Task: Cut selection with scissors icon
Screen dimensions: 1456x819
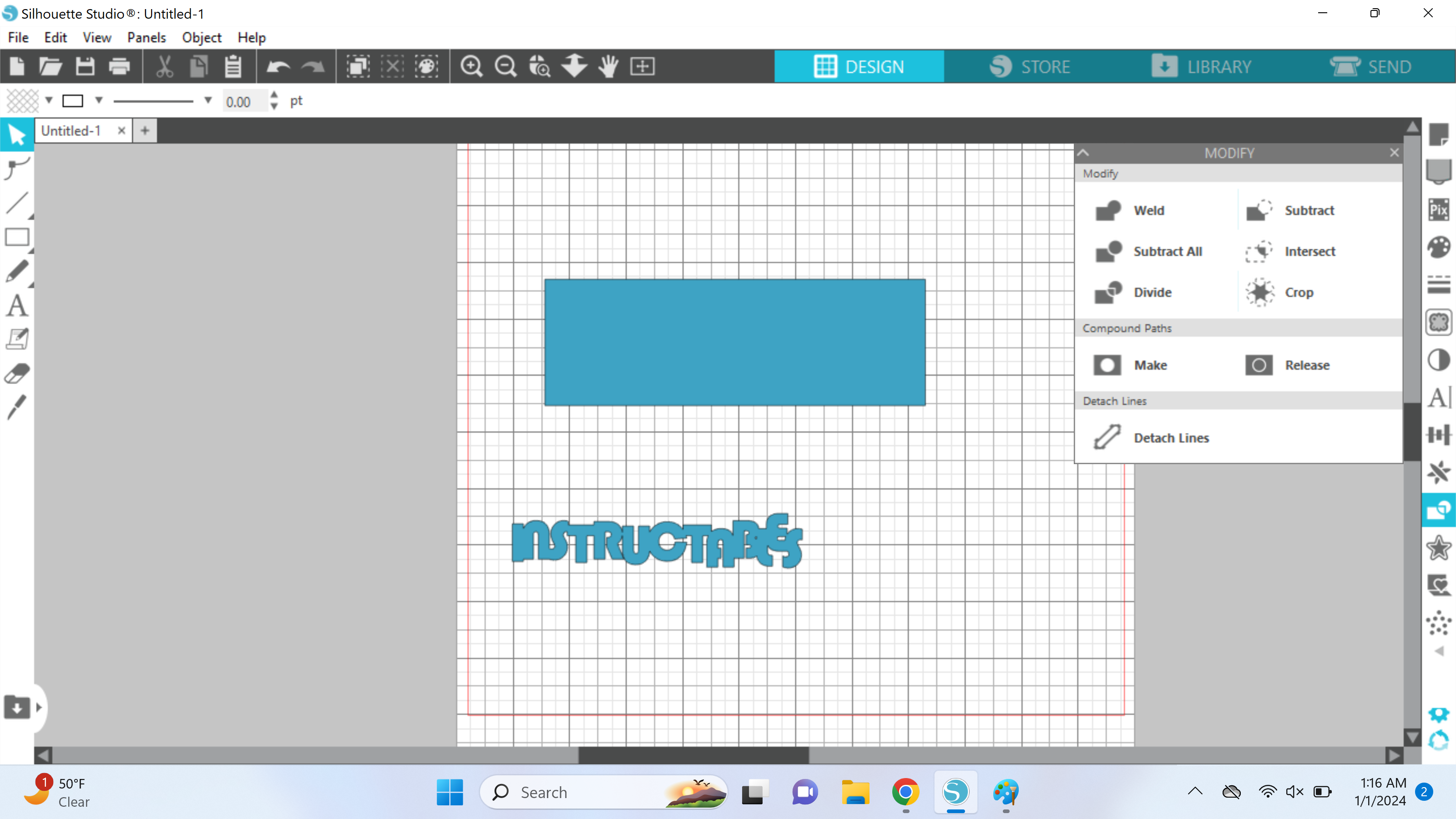Action: 164,66
